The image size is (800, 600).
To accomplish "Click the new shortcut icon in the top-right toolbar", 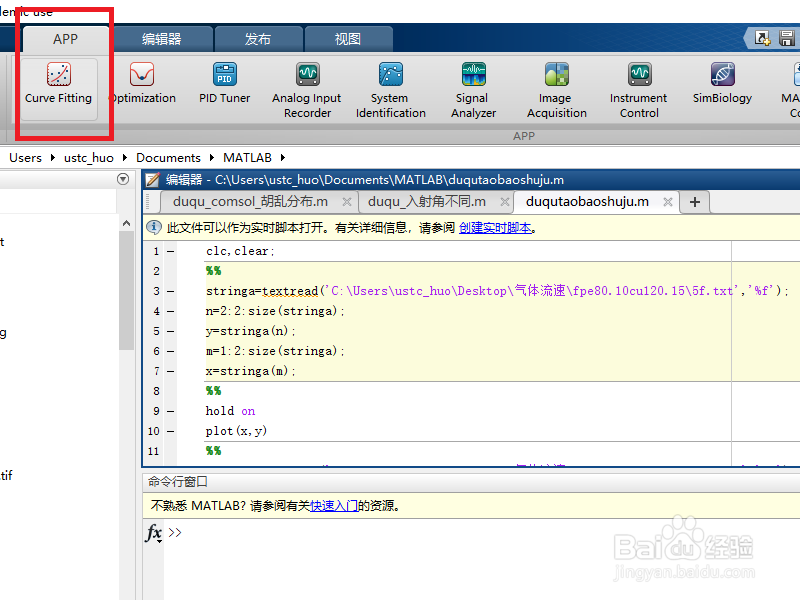I will 762,38.
